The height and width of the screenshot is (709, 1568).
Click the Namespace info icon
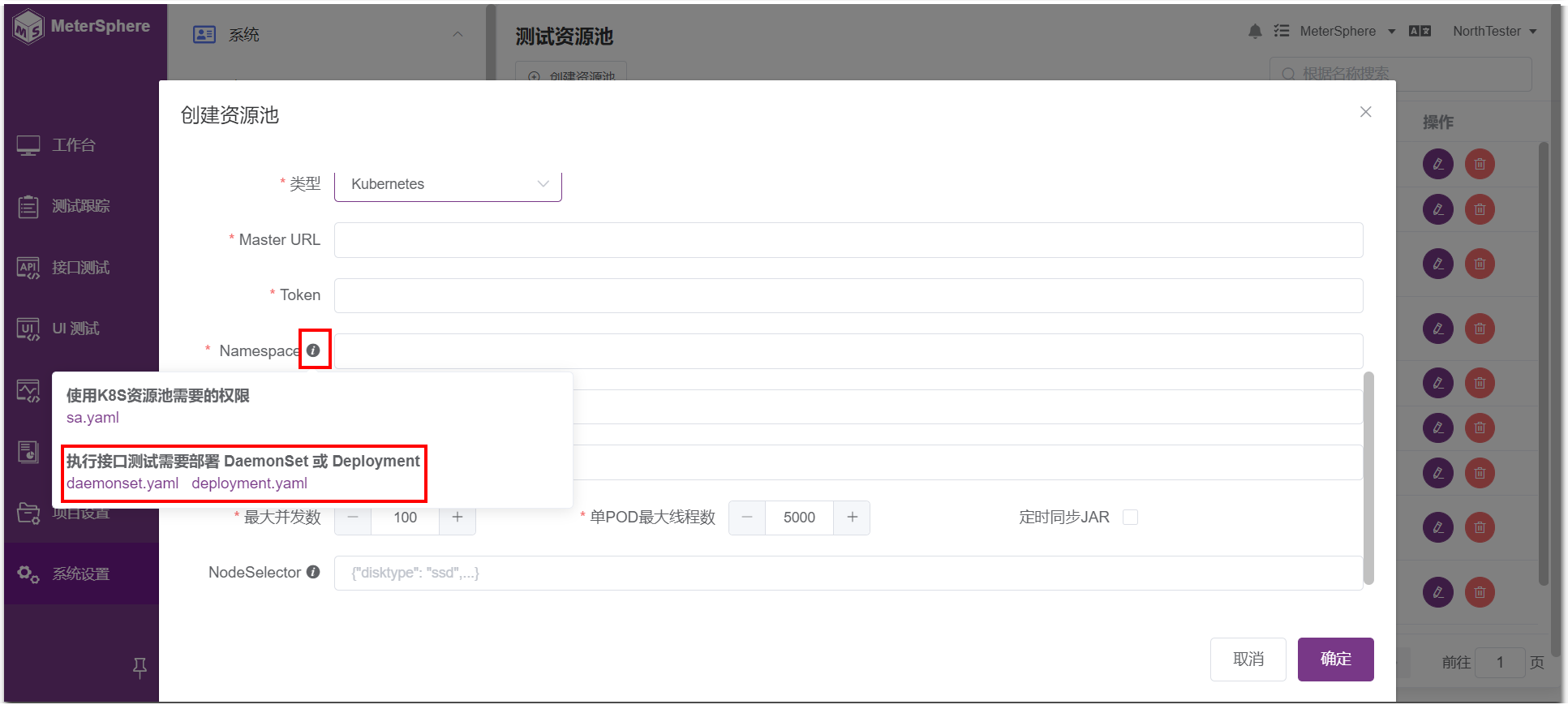(x=313, y=350)
